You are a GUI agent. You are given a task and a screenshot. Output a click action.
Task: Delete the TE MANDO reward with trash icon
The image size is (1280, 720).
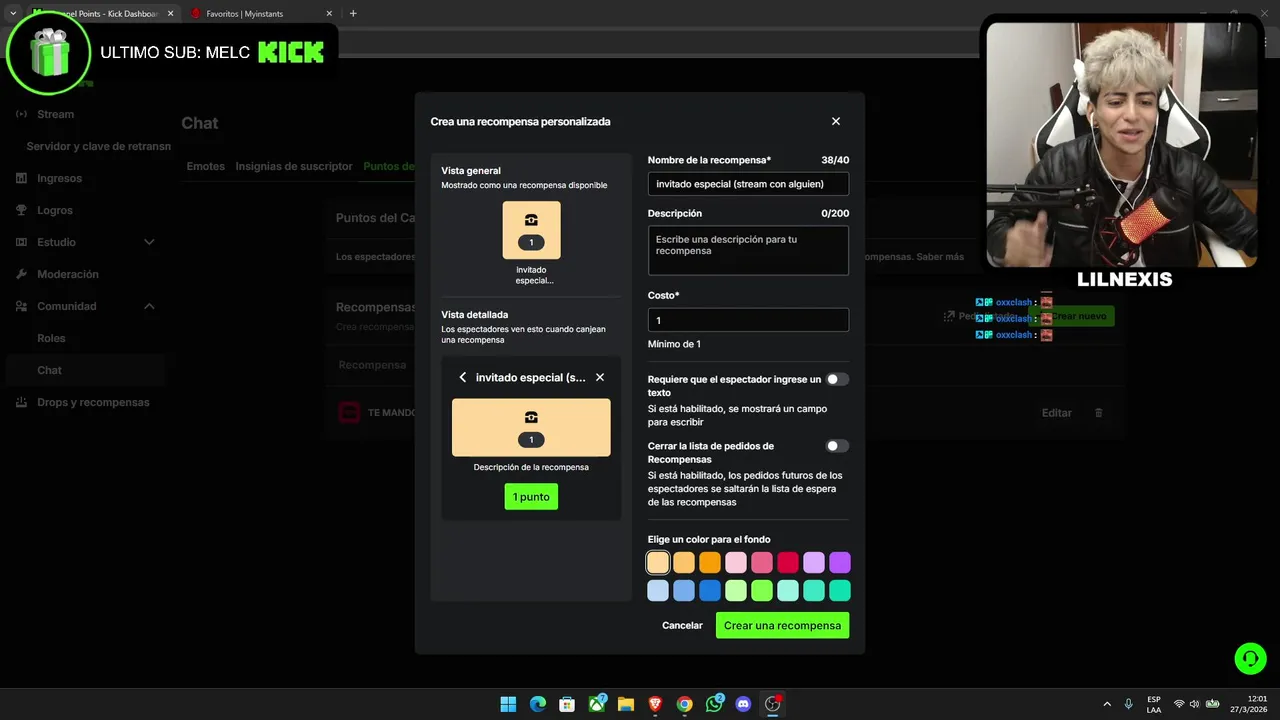(1099, 413)
